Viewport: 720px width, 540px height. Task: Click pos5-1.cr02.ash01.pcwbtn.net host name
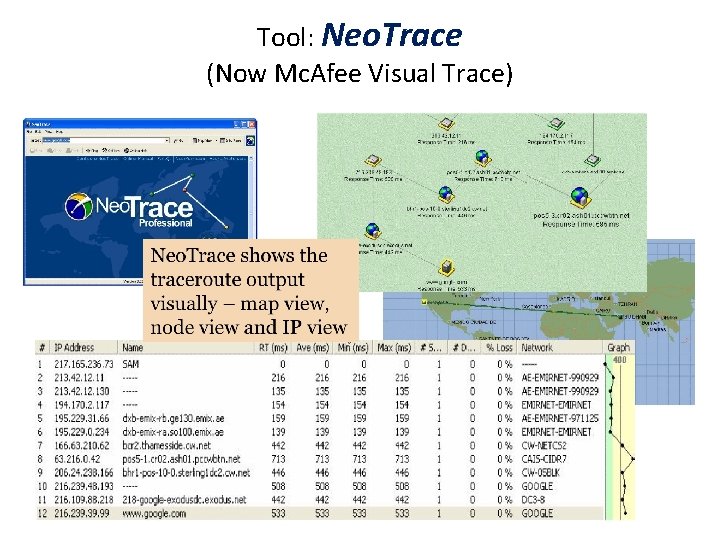(x=181, y=459)
